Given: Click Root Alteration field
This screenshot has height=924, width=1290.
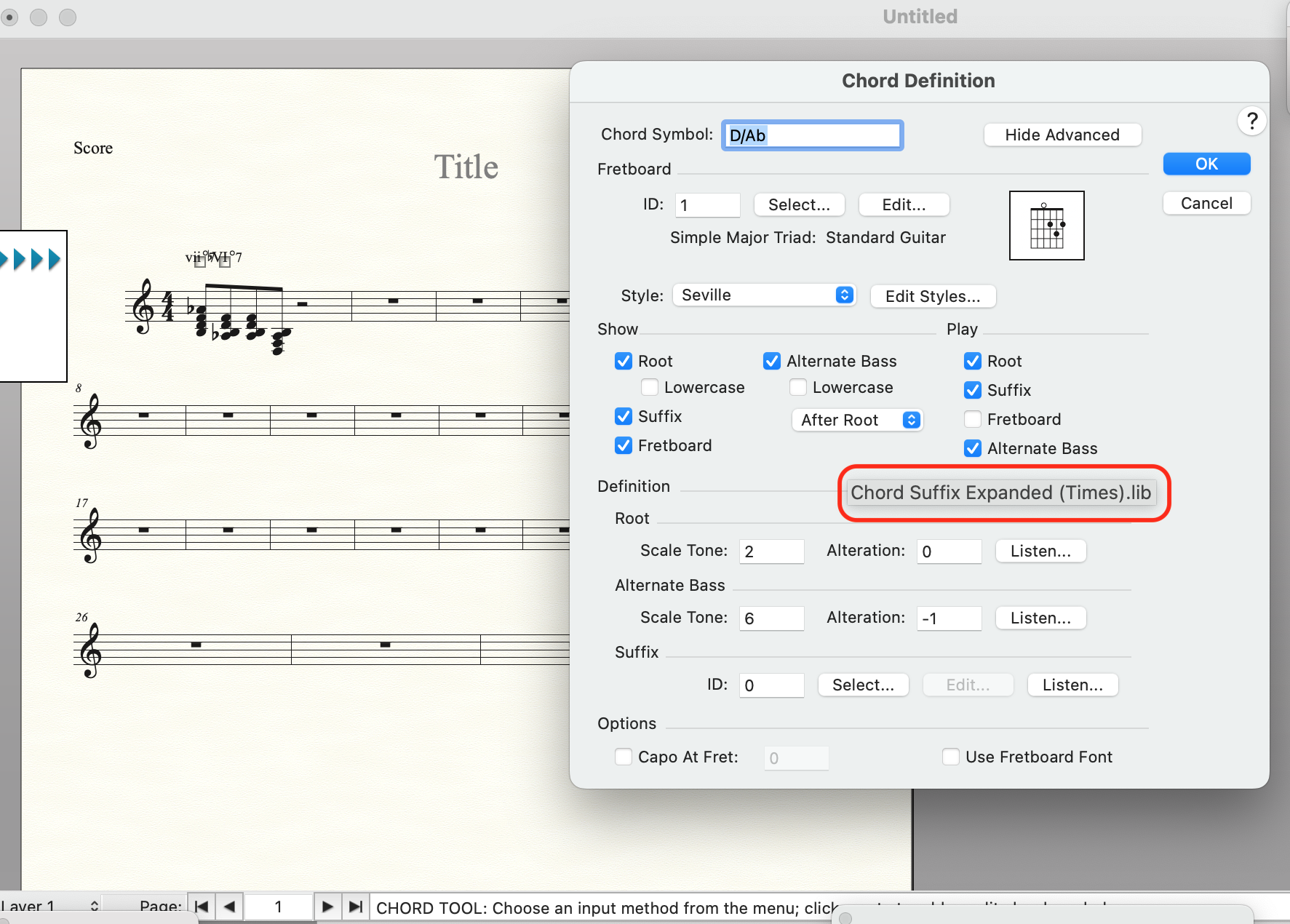Looking at the screenshot, I should point(949,551).
